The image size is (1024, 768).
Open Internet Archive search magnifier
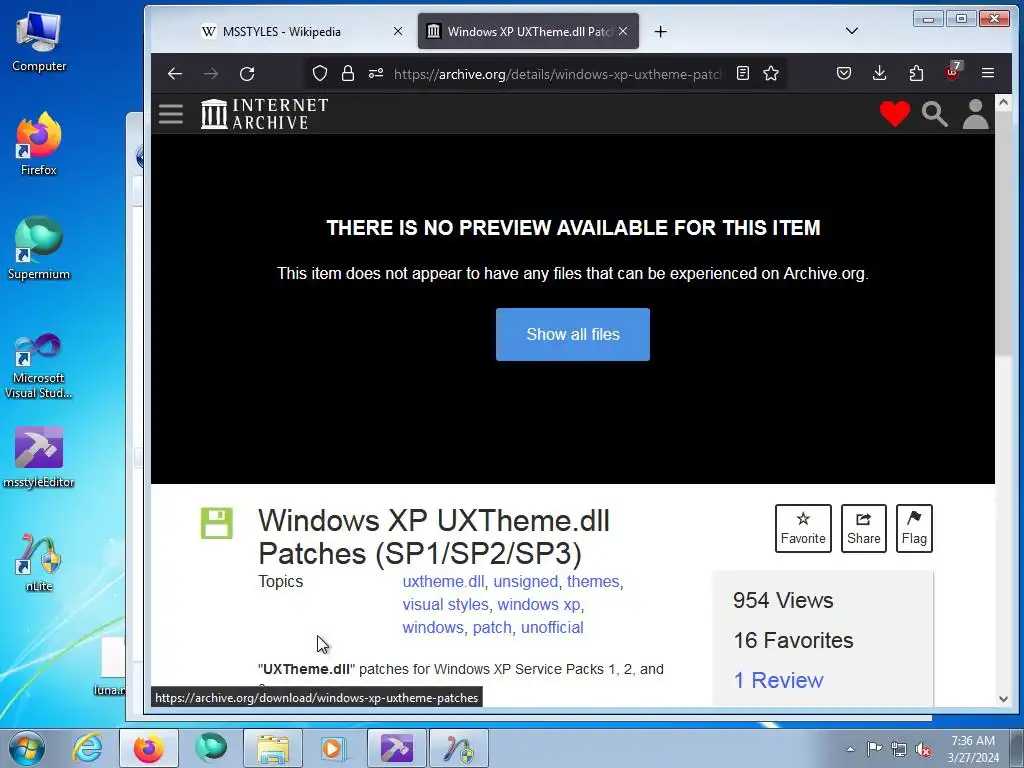pos(935,114)
